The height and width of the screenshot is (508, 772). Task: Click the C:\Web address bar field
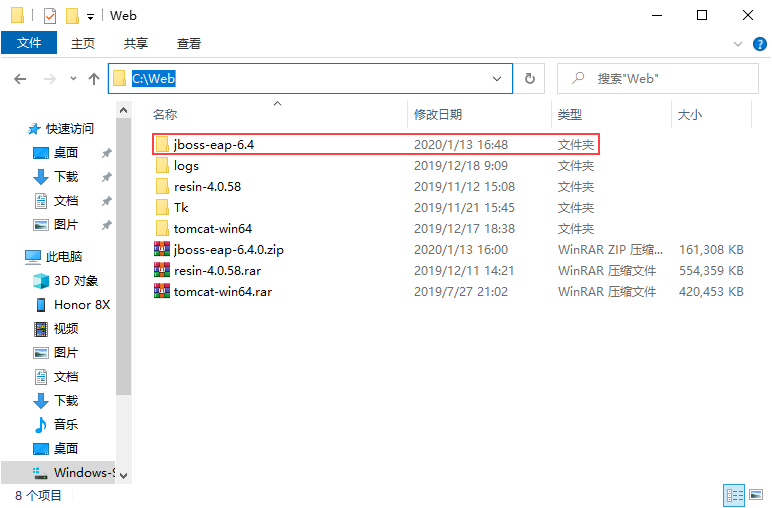click(x=310, y=78)
